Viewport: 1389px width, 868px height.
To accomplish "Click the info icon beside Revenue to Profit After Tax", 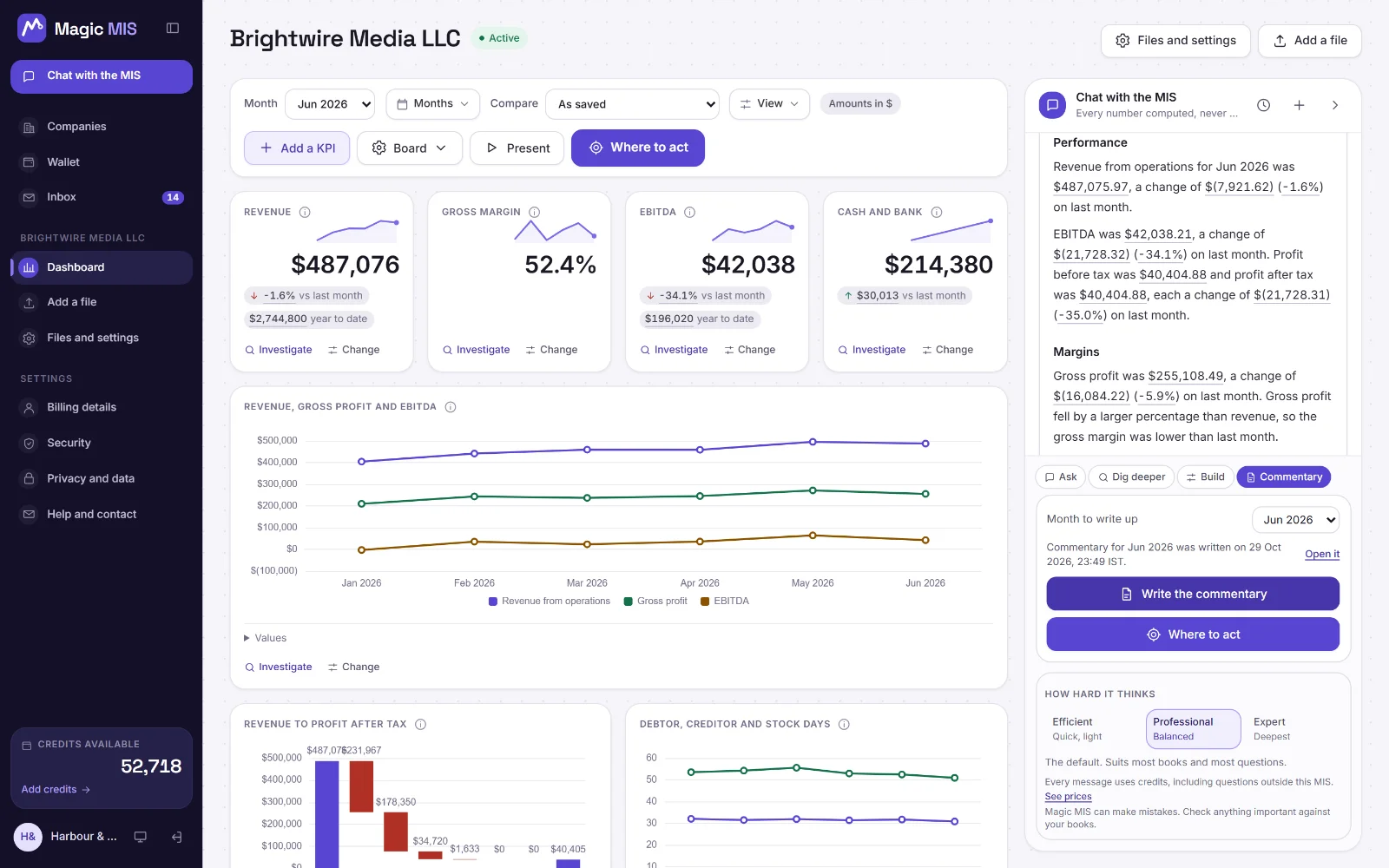I will (x=421, y=724).
